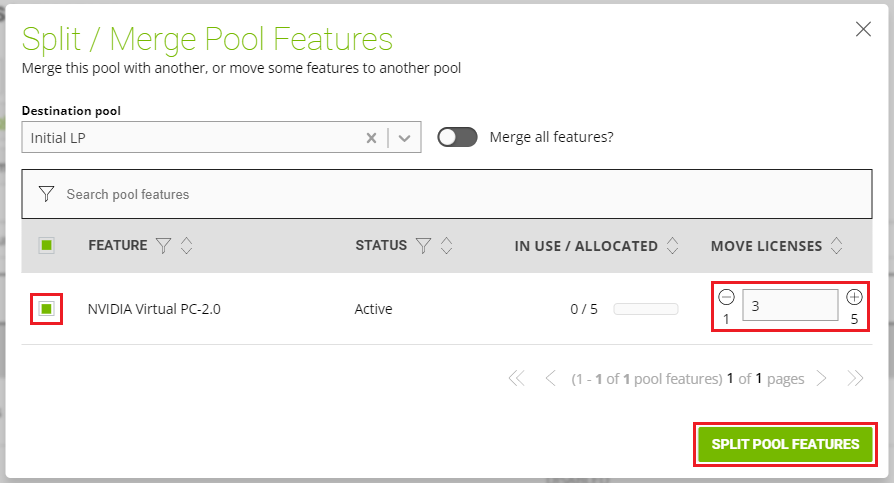Click the Feature column sort arrows
This screenshot has width=894, height=483.
[186, 245]
